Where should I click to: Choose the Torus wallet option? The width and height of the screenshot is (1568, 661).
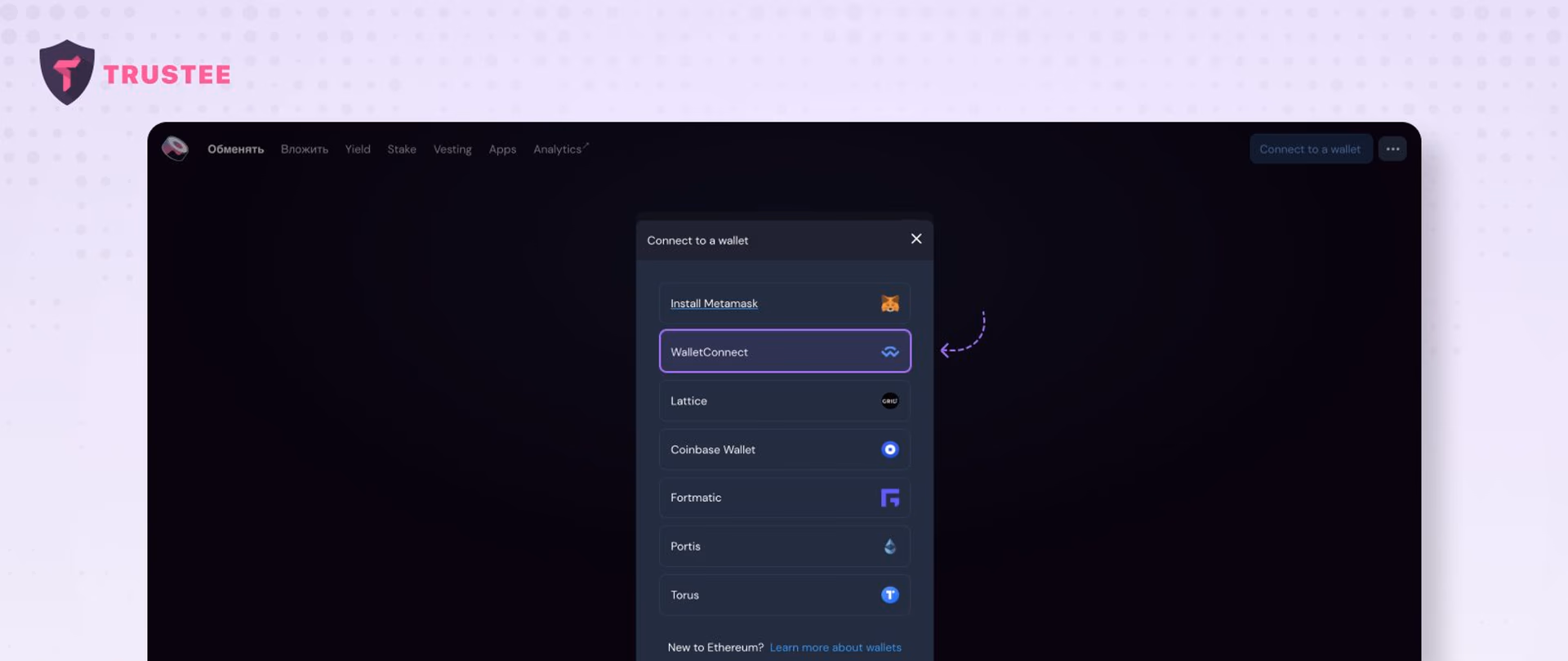click(785, 595)
